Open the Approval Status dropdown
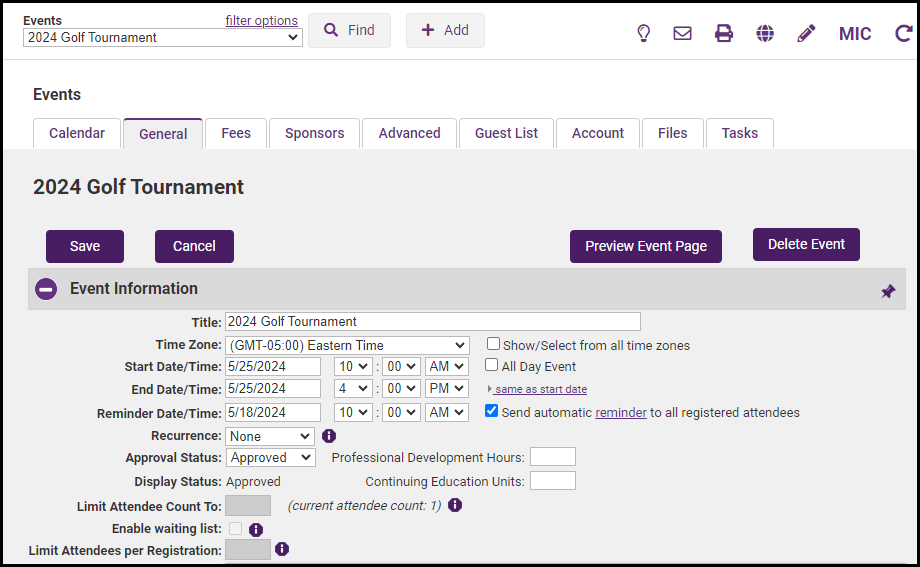This screenshot has width=920, height=567. click(x=271, y=457)
